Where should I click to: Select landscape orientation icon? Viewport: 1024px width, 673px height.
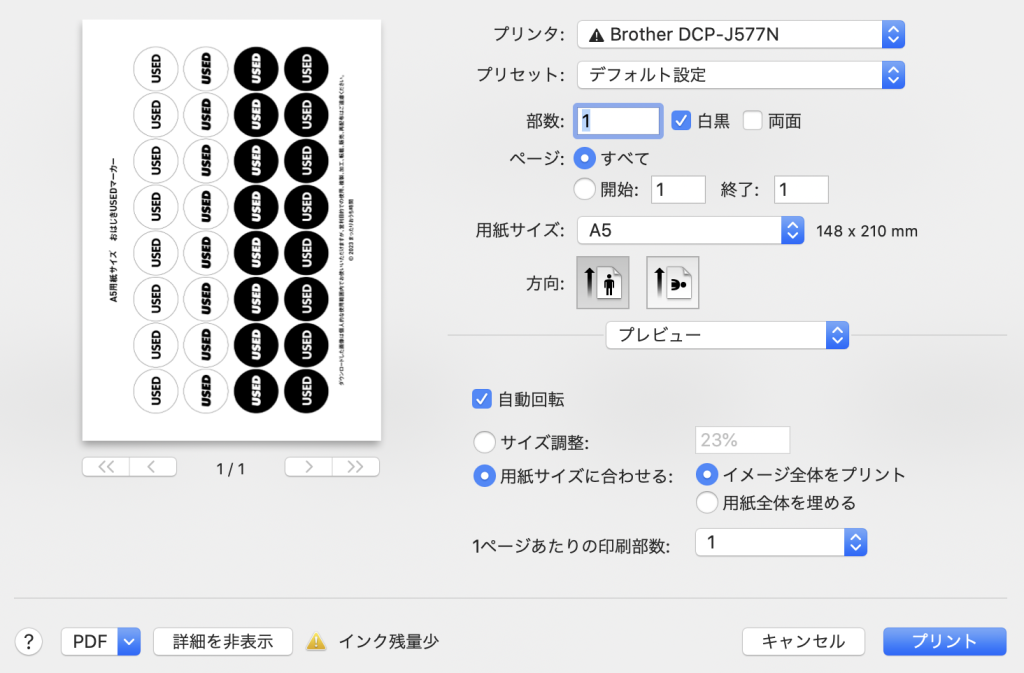[x=673, y=283]
